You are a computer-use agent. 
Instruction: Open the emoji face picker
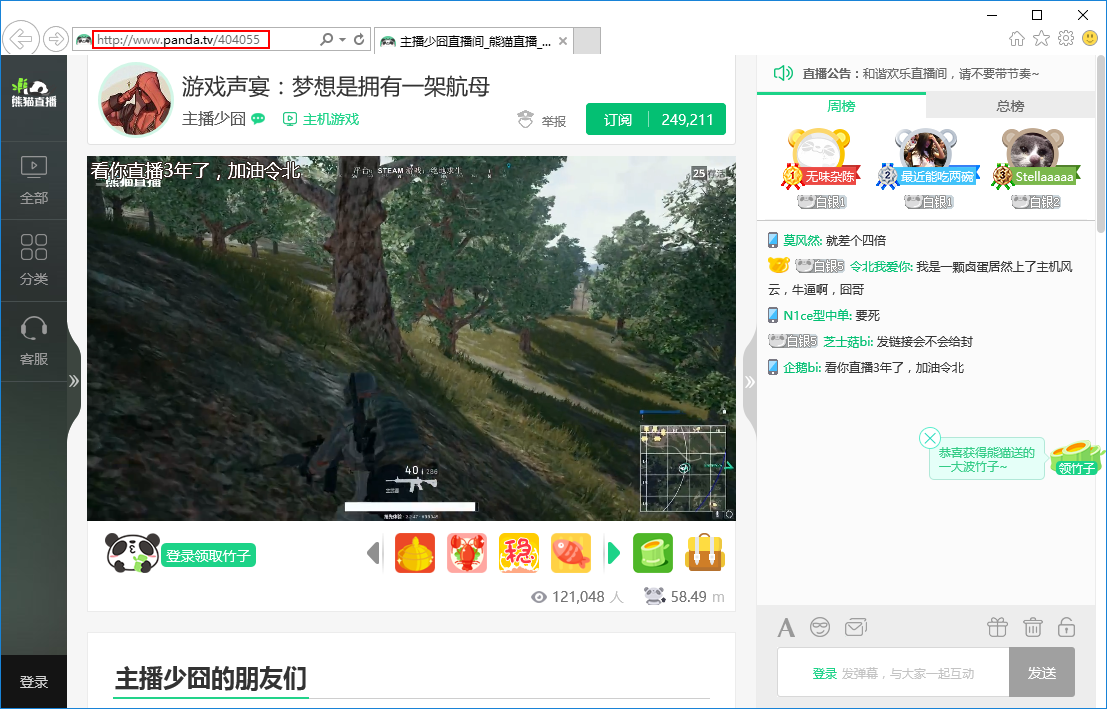820,626
